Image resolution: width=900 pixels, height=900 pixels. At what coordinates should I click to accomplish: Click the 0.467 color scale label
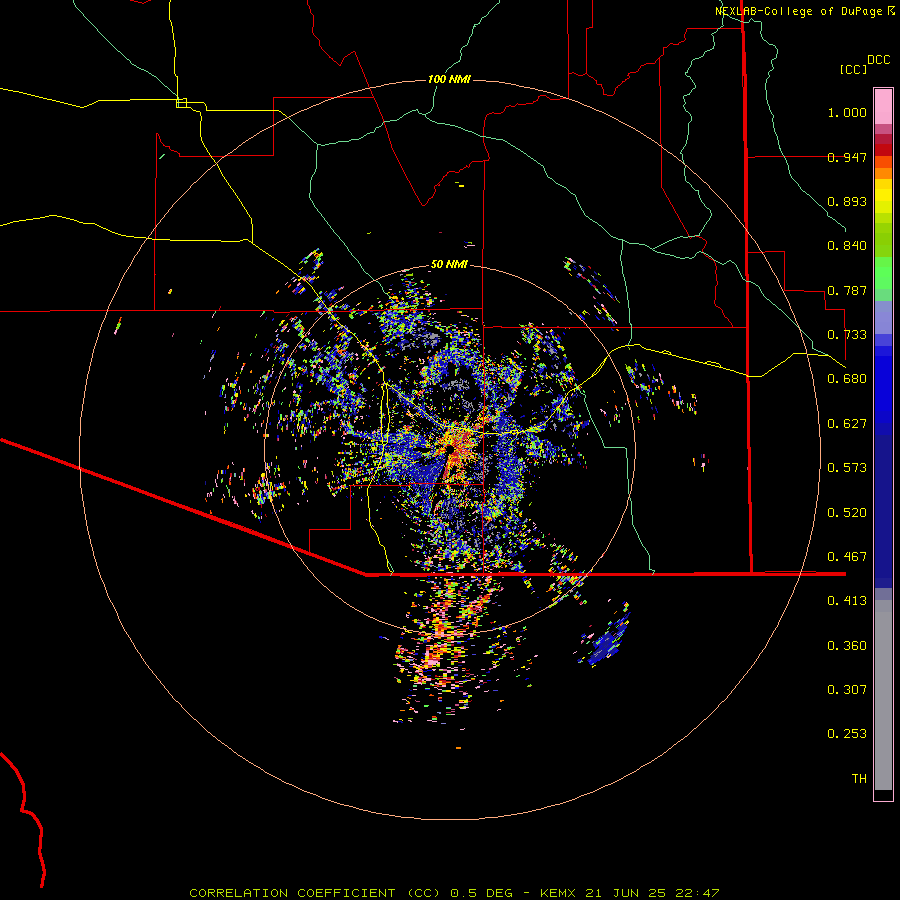847,557
